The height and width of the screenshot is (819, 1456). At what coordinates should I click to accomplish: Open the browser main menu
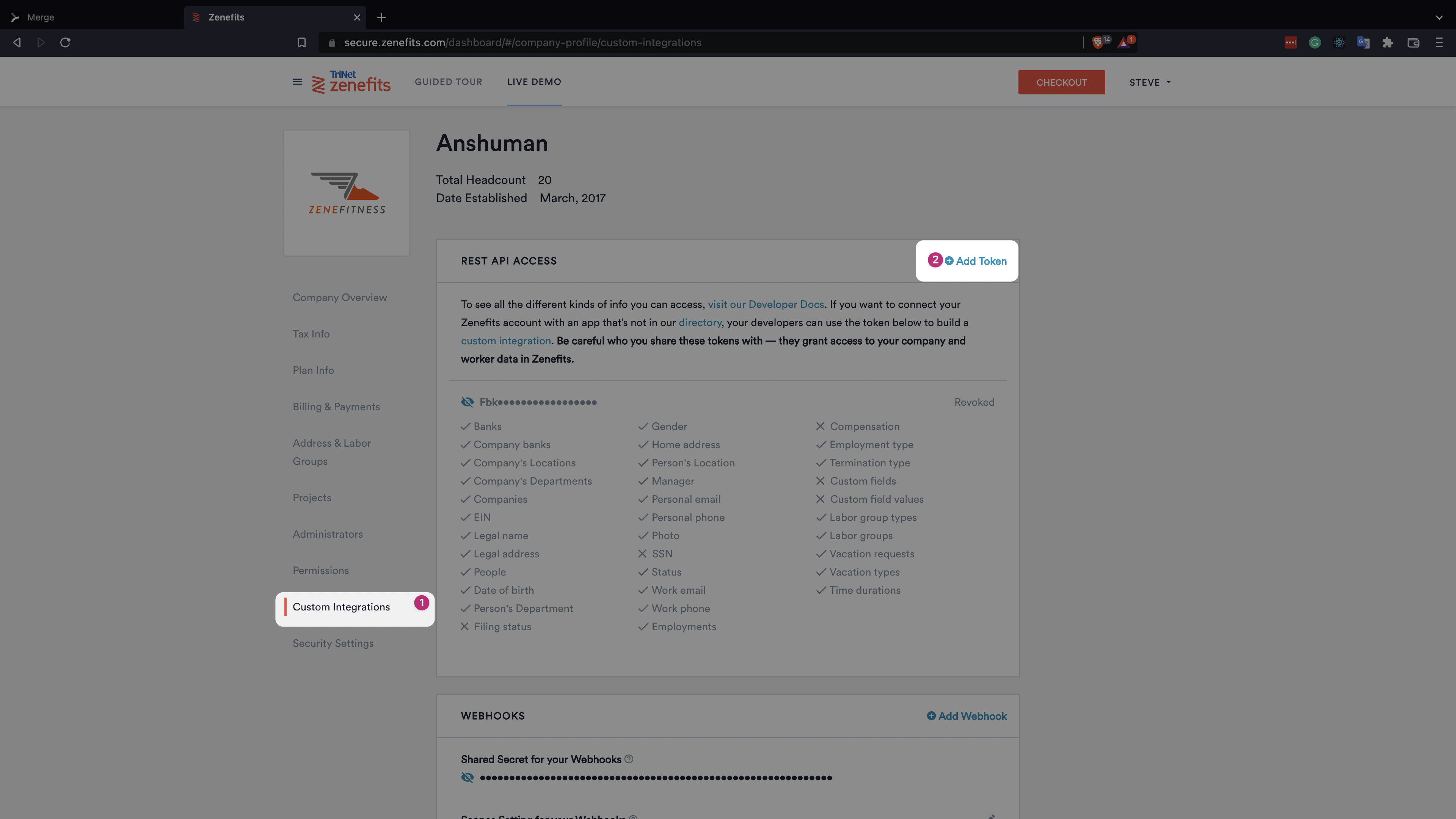coord(1439,42)
